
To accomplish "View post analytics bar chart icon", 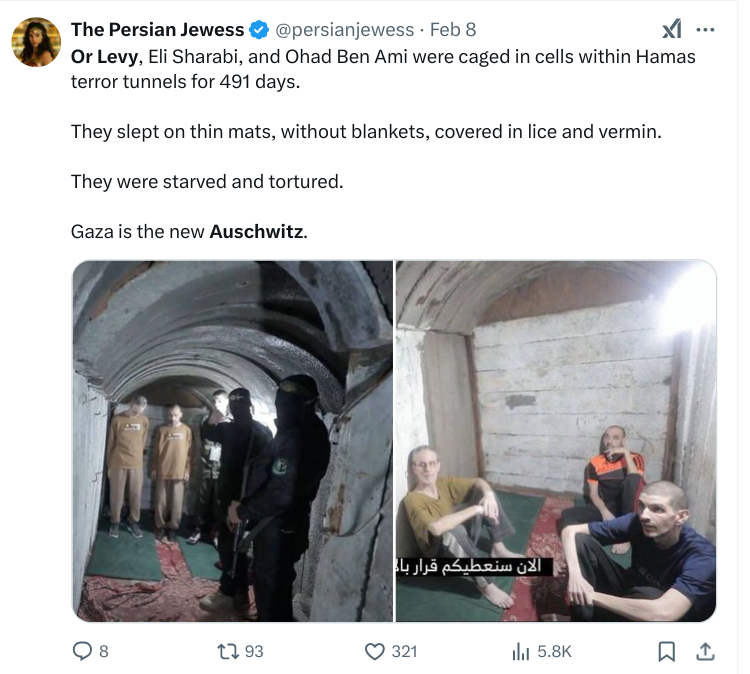I will click(x=520, y=652).
